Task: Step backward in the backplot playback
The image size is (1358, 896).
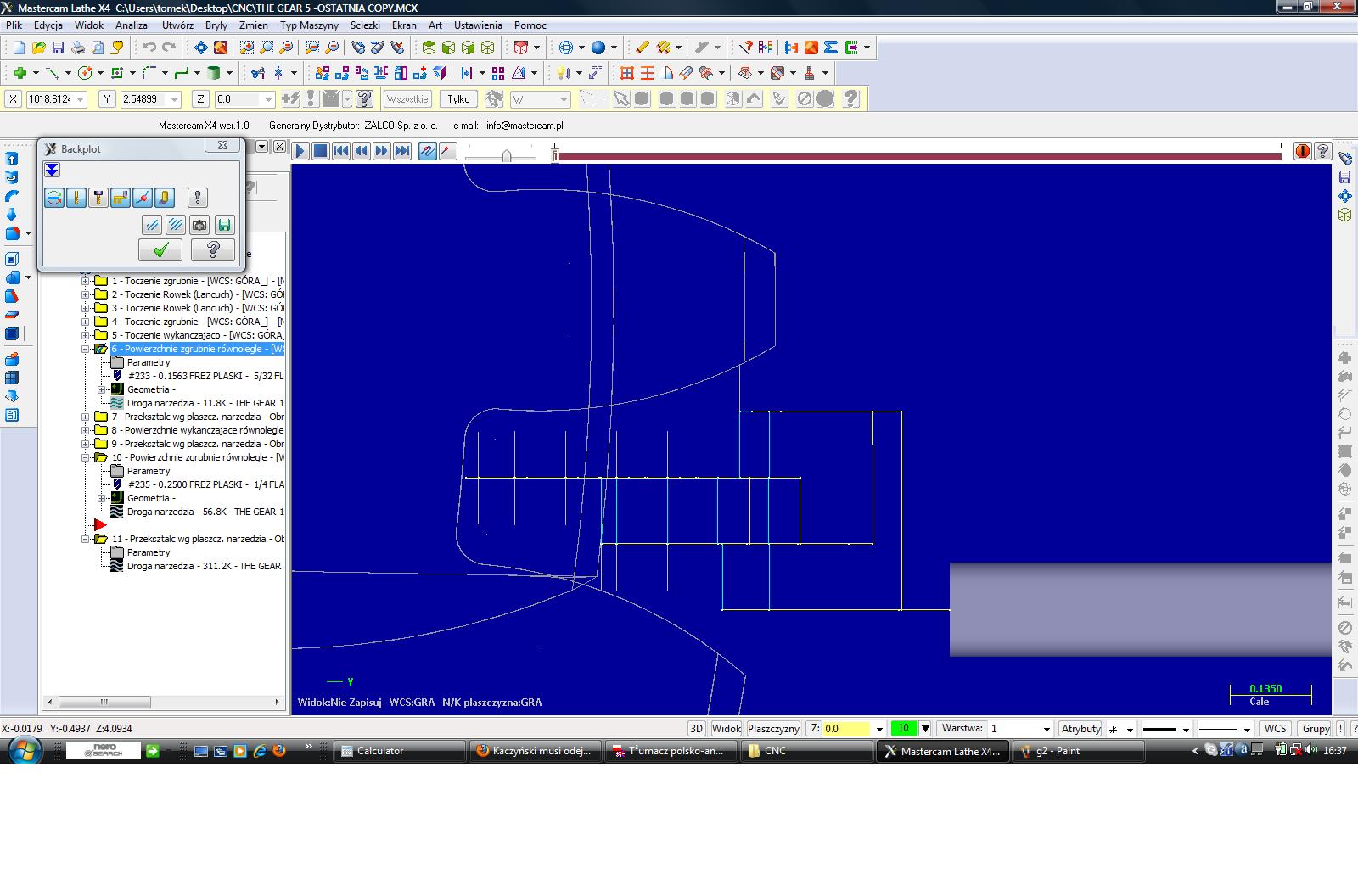Action: (x=362, y=151)
